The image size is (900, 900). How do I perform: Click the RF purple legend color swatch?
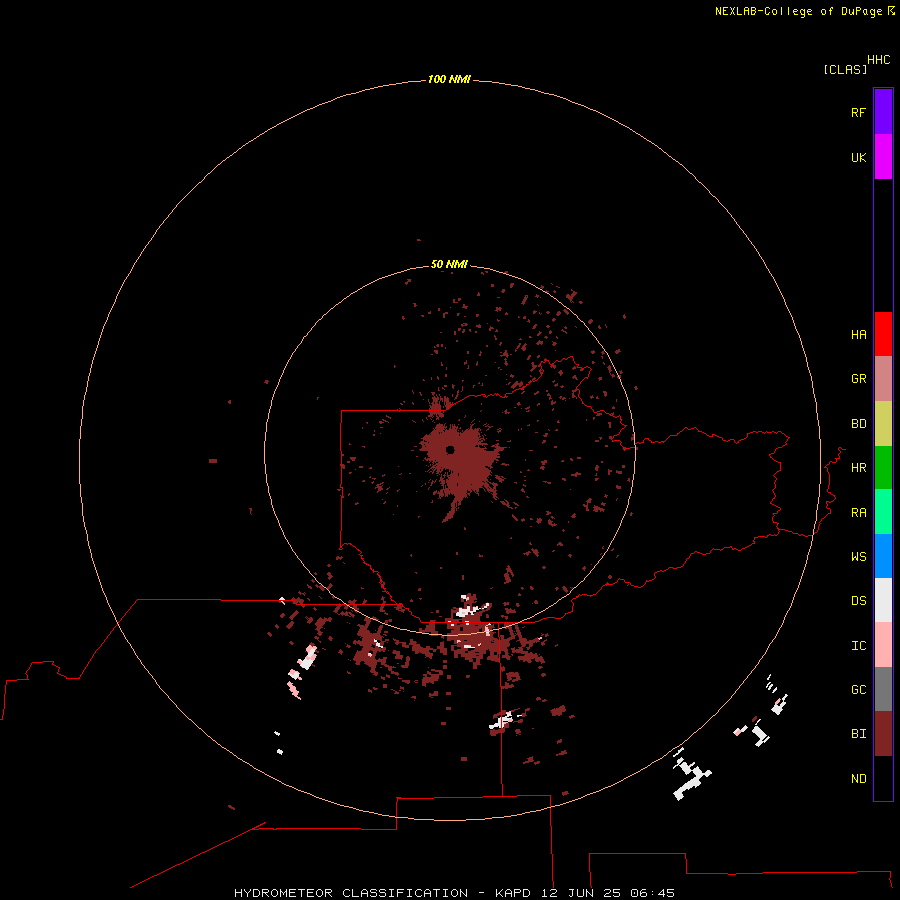click(x=883, y=112)
